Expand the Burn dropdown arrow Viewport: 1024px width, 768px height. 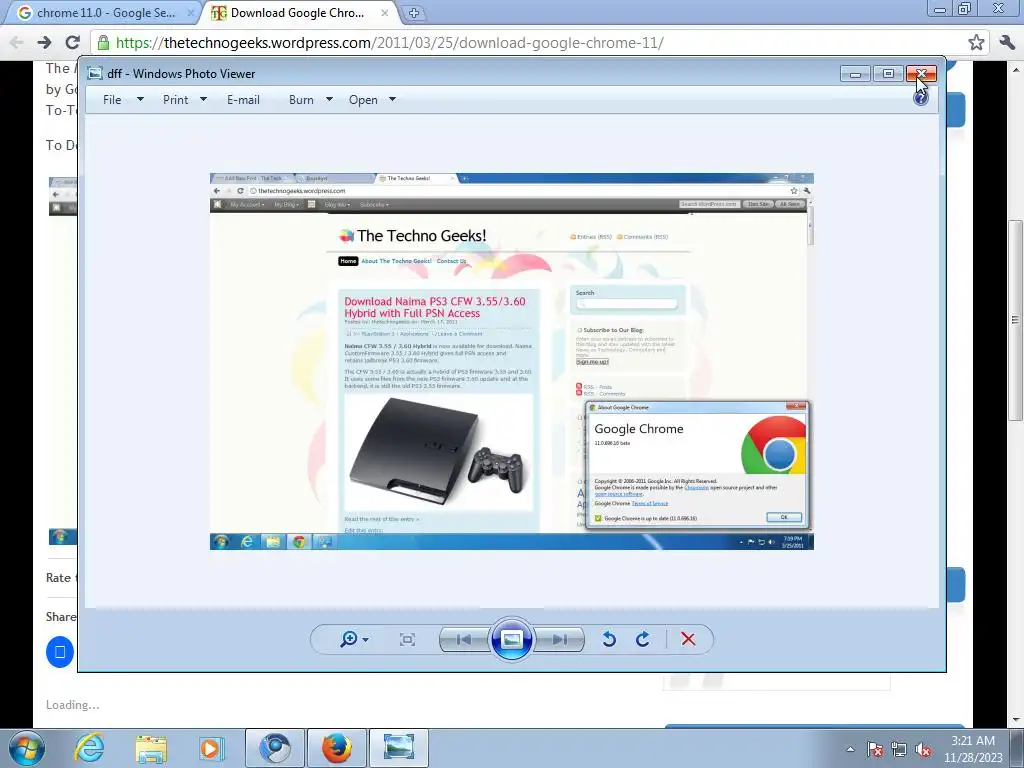click(x=329, y=99)
